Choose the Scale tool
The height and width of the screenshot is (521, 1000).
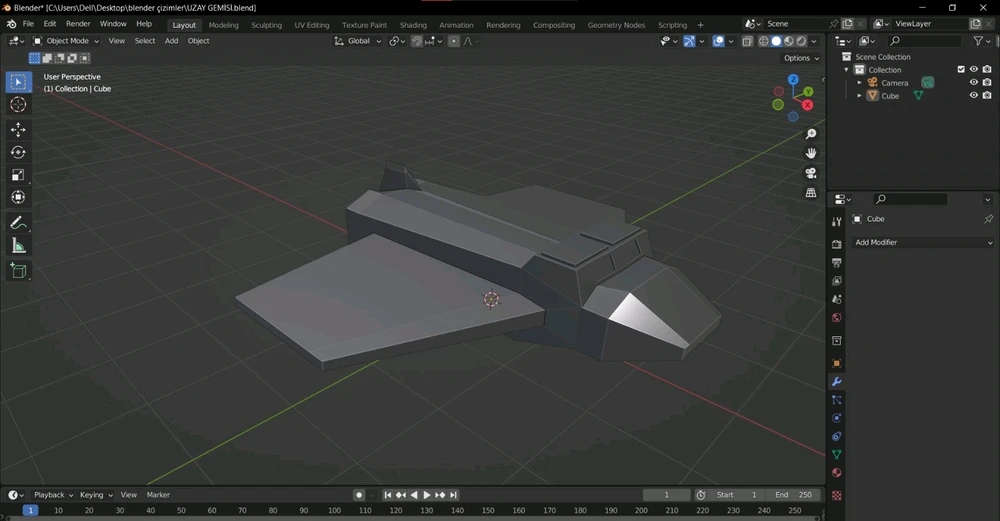point(18,175)
